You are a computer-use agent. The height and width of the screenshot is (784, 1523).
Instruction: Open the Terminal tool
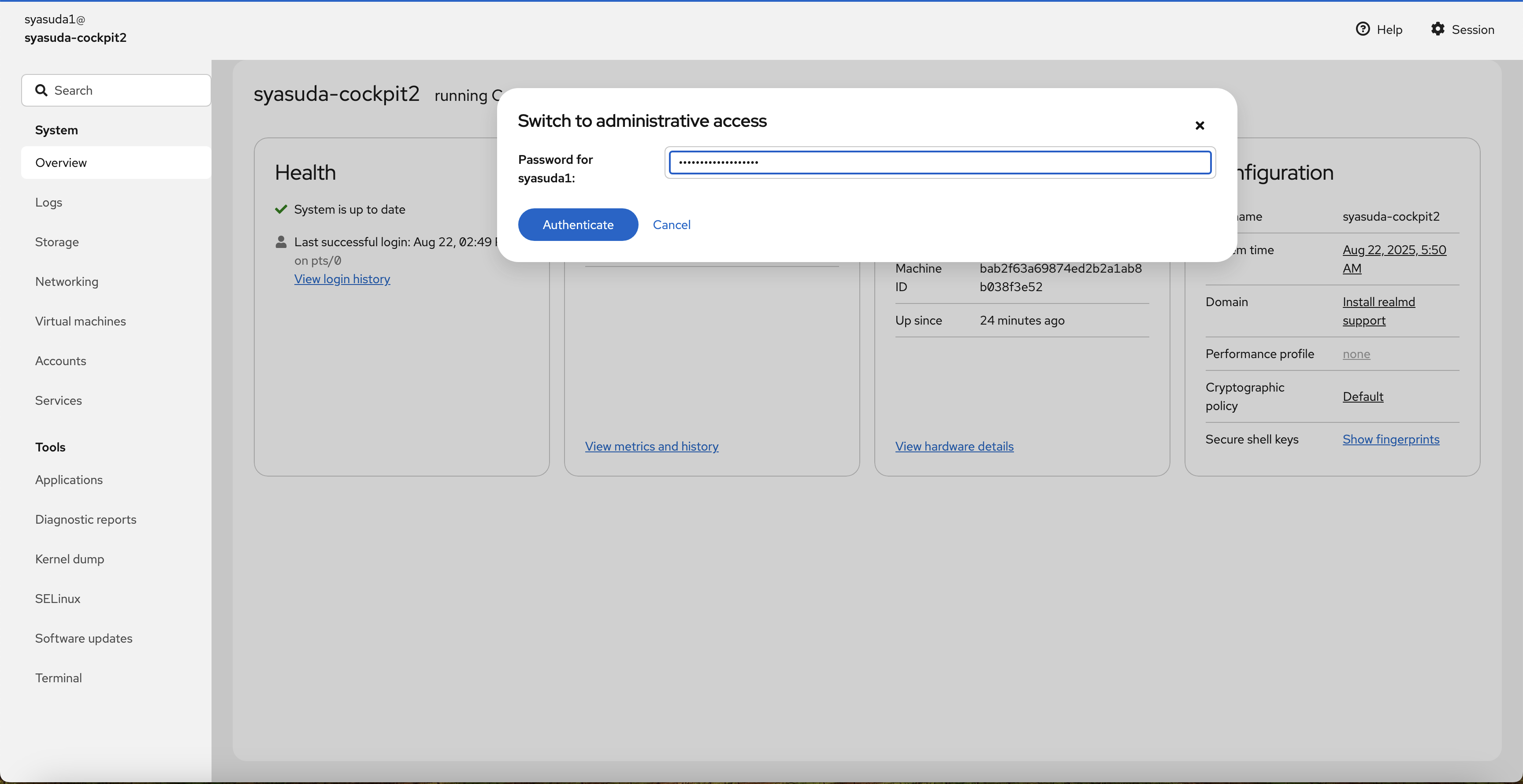pyautogui.click(x=59, y=678)
